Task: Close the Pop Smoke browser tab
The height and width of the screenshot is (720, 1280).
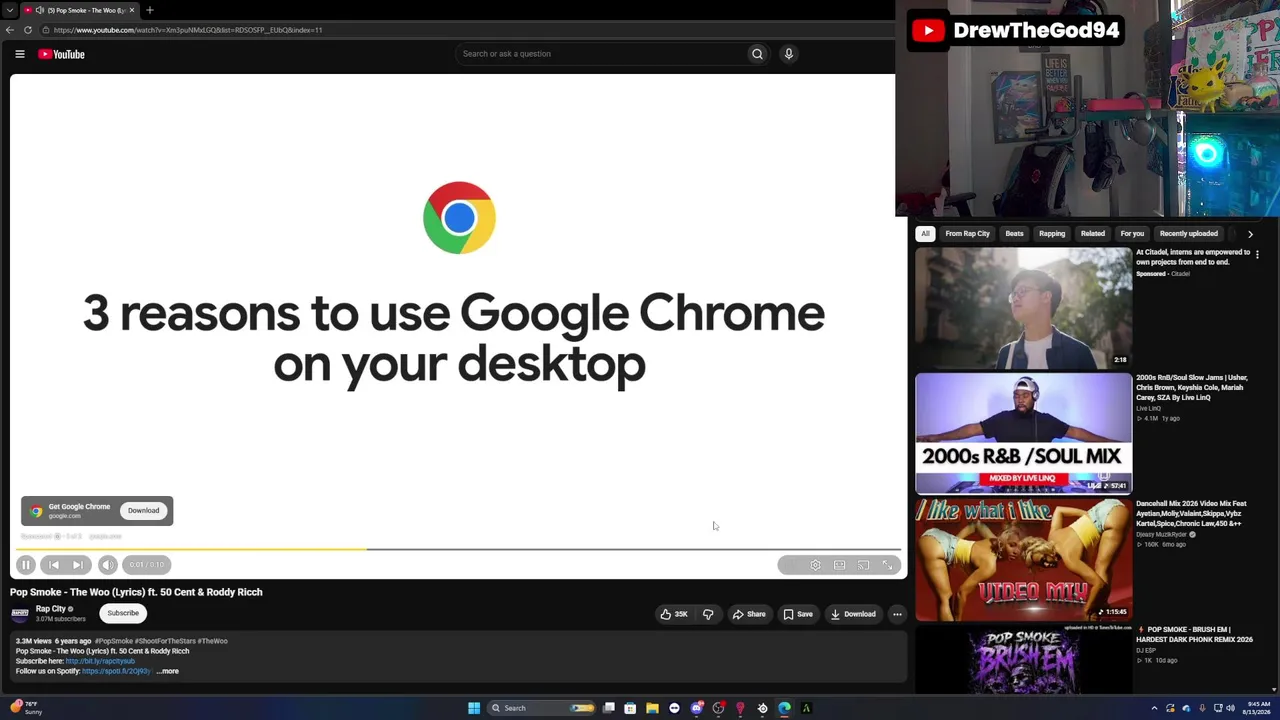Action: tap(132, 10)
